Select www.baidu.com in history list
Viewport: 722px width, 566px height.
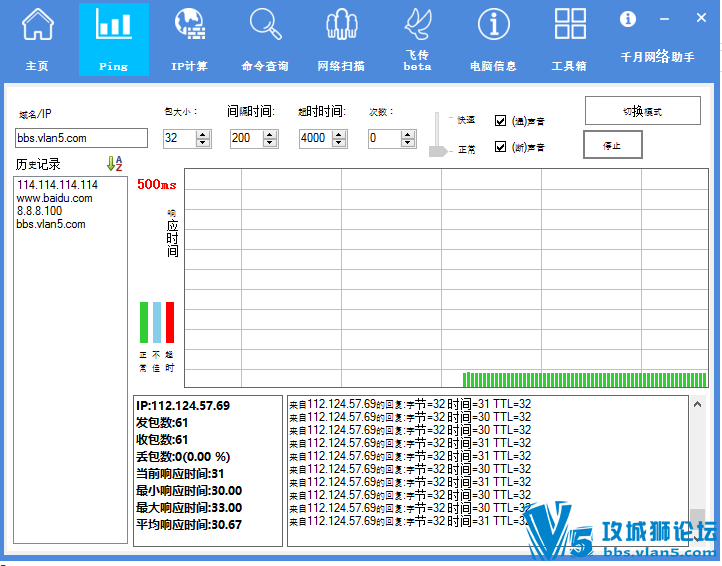pos(54,198)
